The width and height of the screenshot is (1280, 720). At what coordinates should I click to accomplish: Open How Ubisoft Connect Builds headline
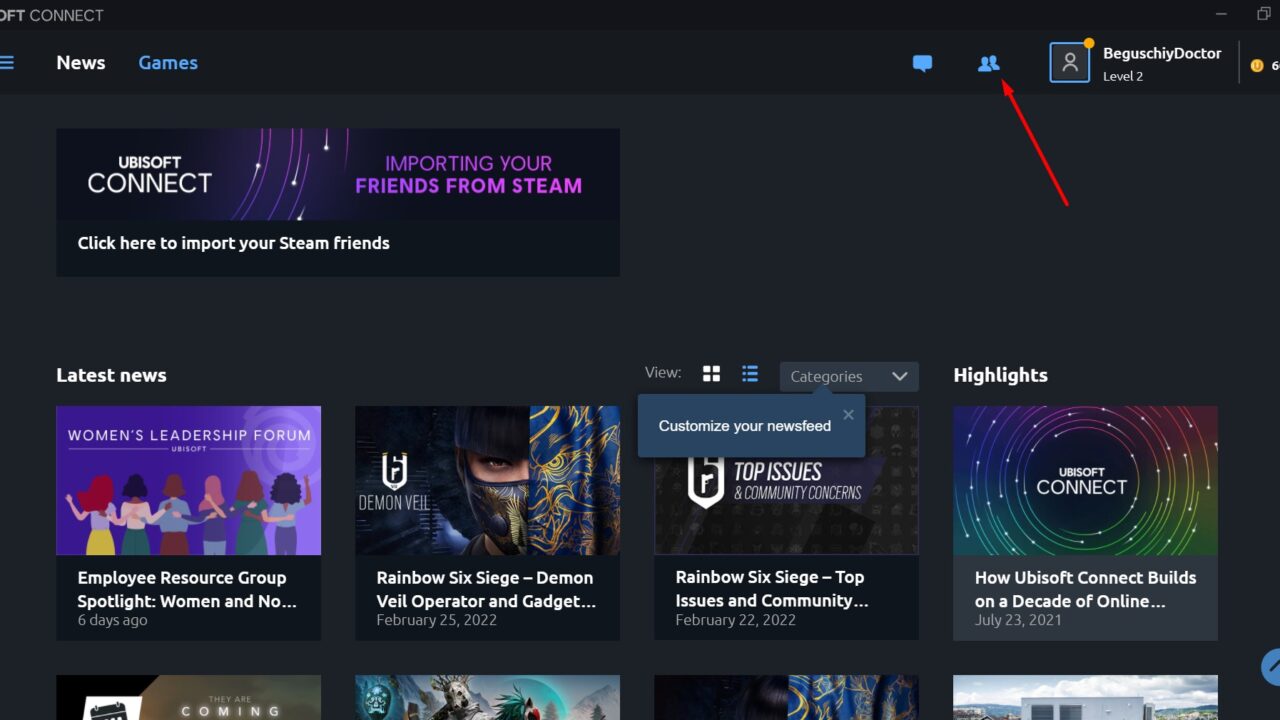pyautogui.click(x=1085, y=589)
